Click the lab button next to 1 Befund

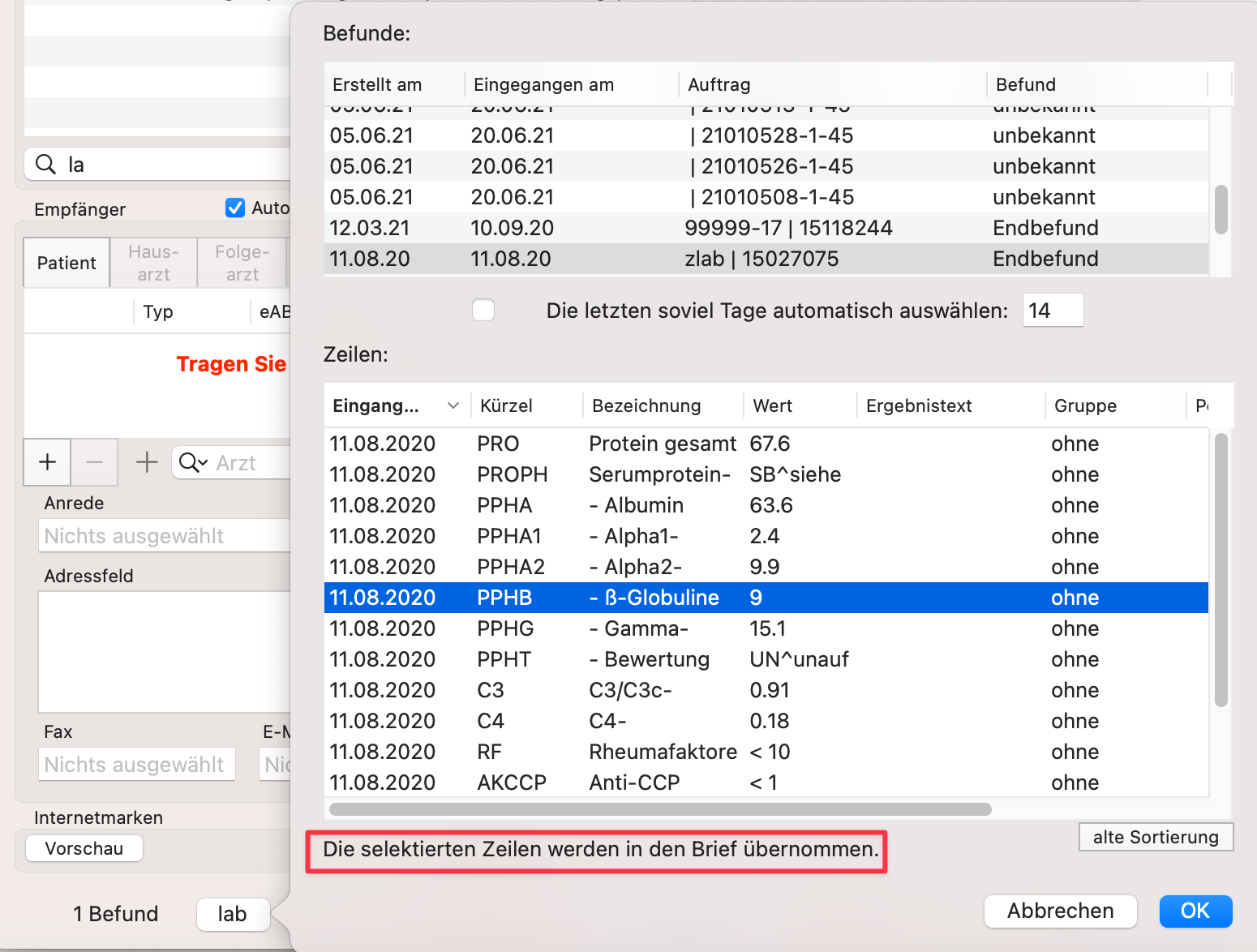[233, 914]
